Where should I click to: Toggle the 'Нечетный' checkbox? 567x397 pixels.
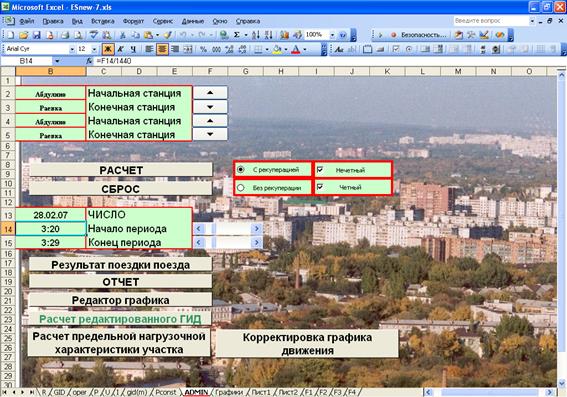320,169
